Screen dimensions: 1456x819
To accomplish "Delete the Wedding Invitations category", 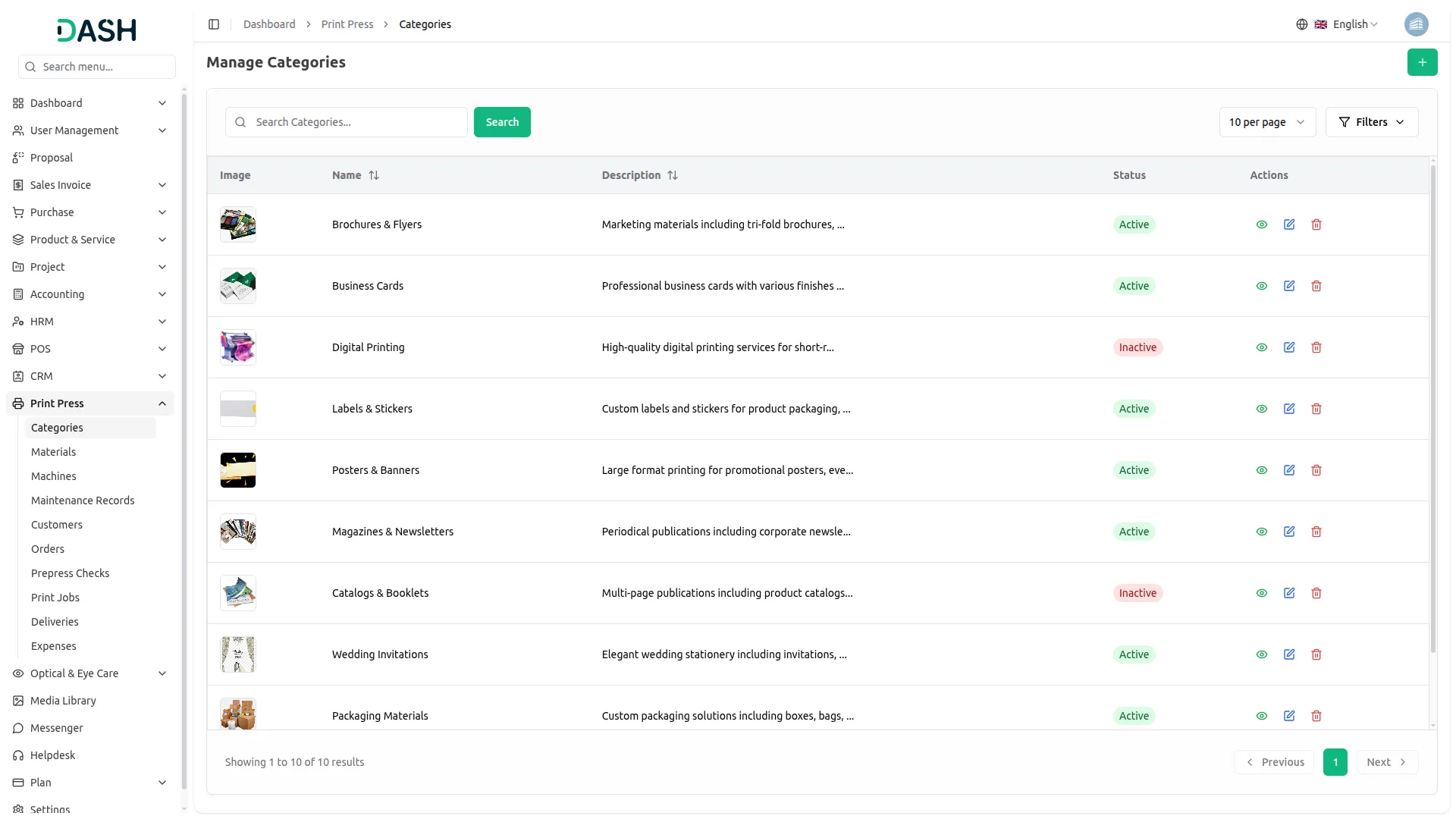I will [x=1316, y=654].
